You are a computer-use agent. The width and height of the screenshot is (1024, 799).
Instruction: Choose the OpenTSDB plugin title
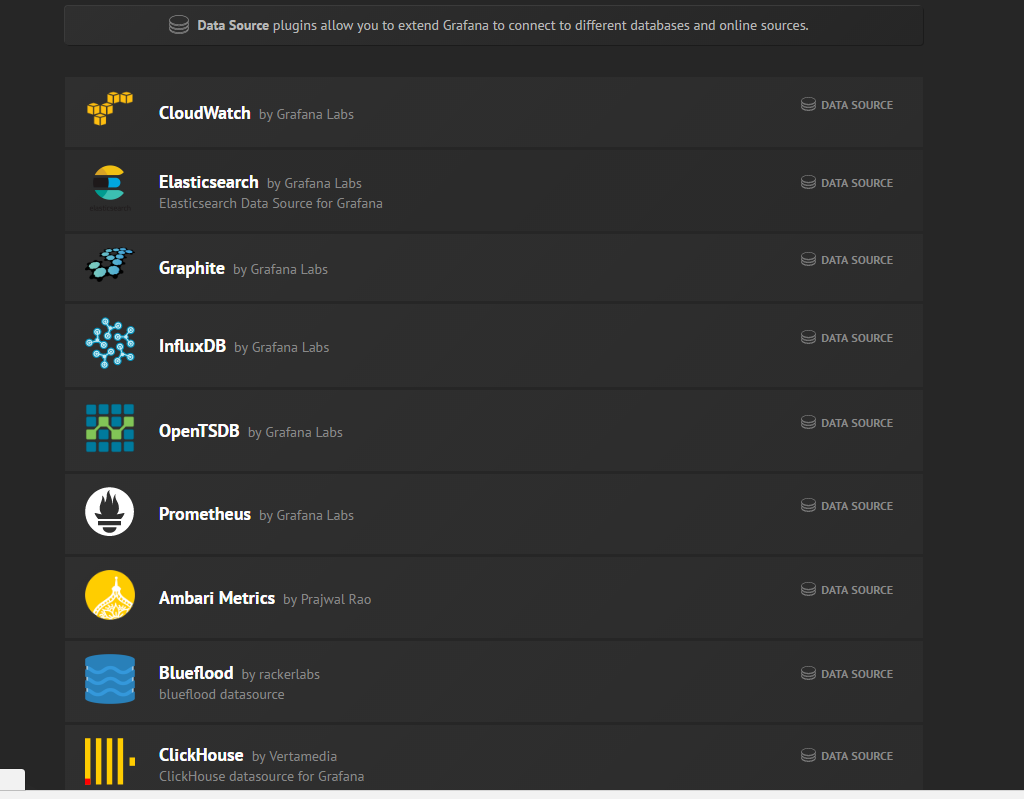point(199,431)
